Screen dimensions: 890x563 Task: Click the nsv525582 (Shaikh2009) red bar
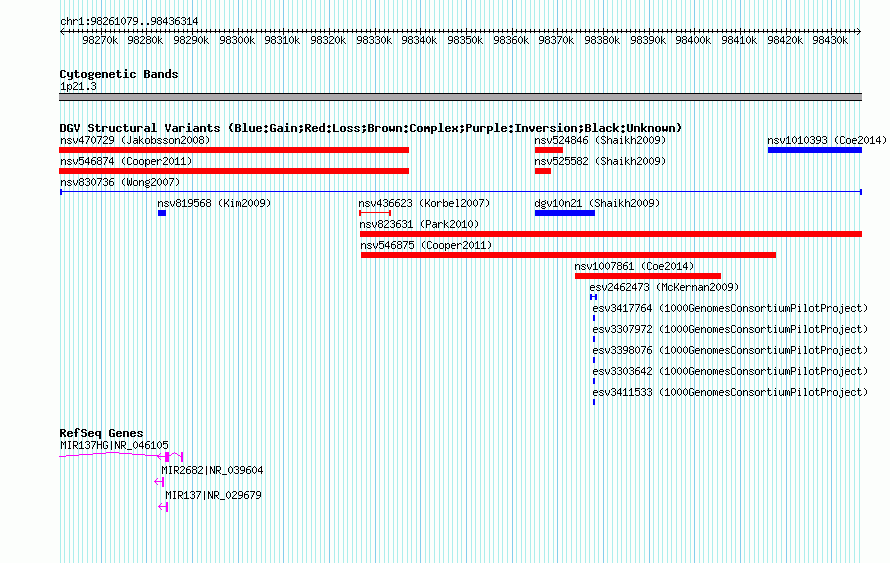click(543, 171)
